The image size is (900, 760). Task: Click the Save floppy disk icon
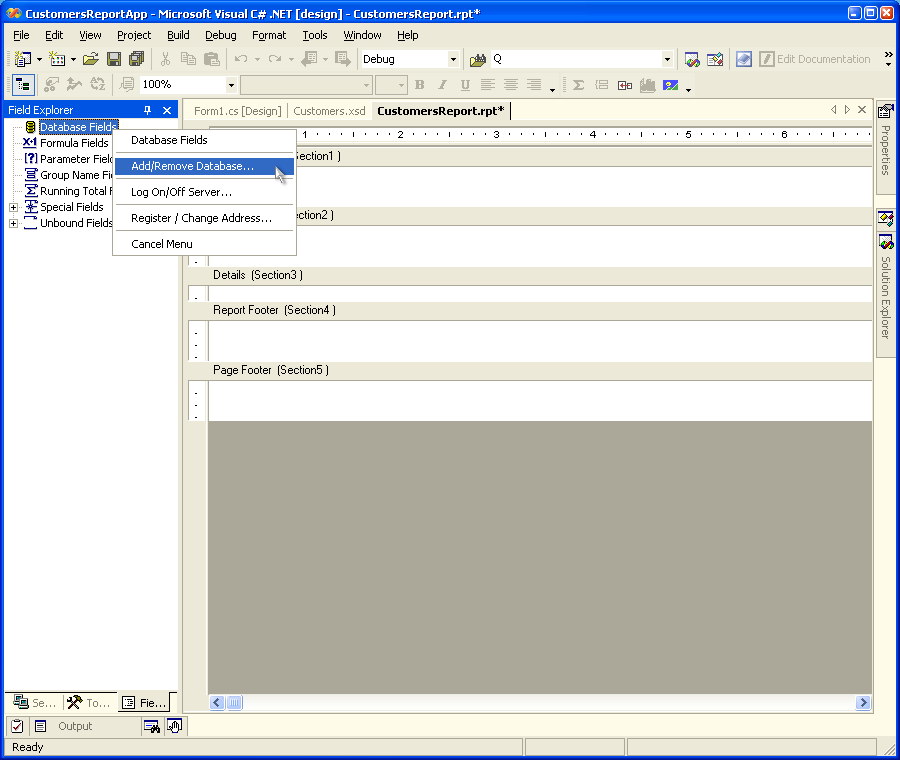[x=114, y=60]
